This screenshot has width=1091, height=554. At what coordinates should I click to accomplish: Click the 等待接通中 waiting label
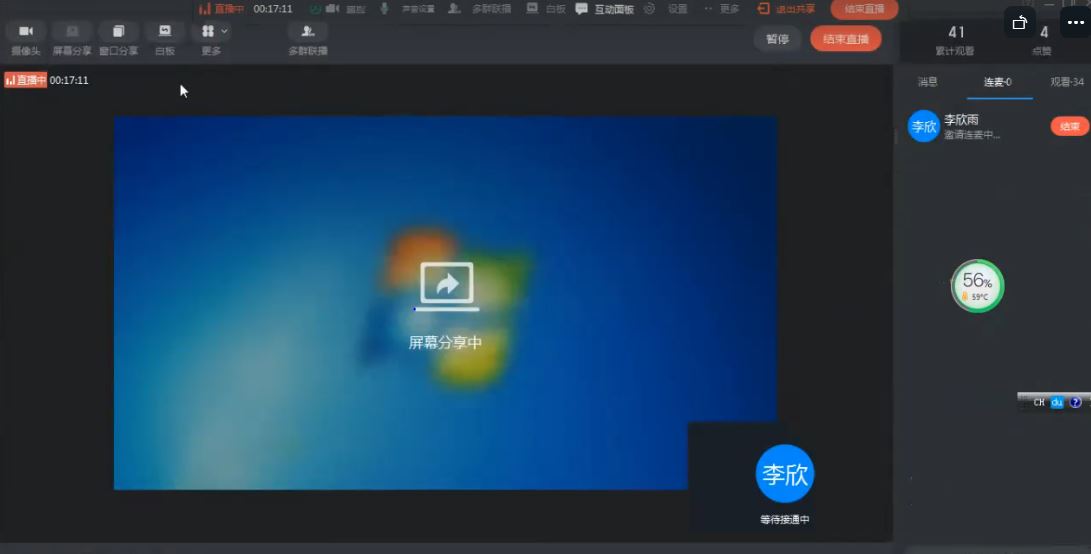click(x=785, y=520)
